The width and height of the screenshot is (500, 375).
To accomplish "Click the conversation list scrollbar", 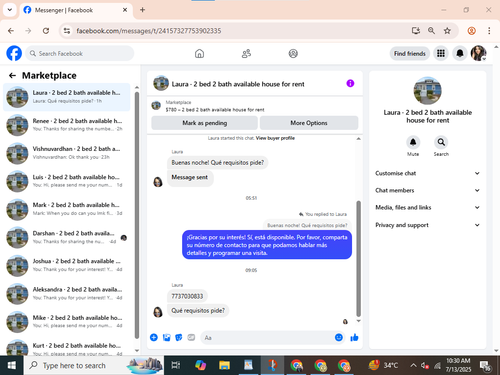I will click(137, 215).
